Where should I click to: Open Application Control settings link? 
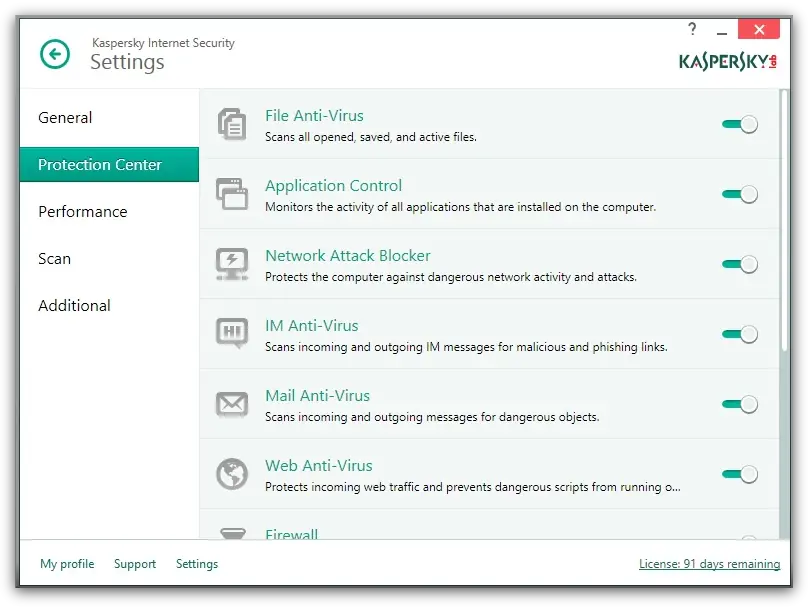tap(333, 185)
